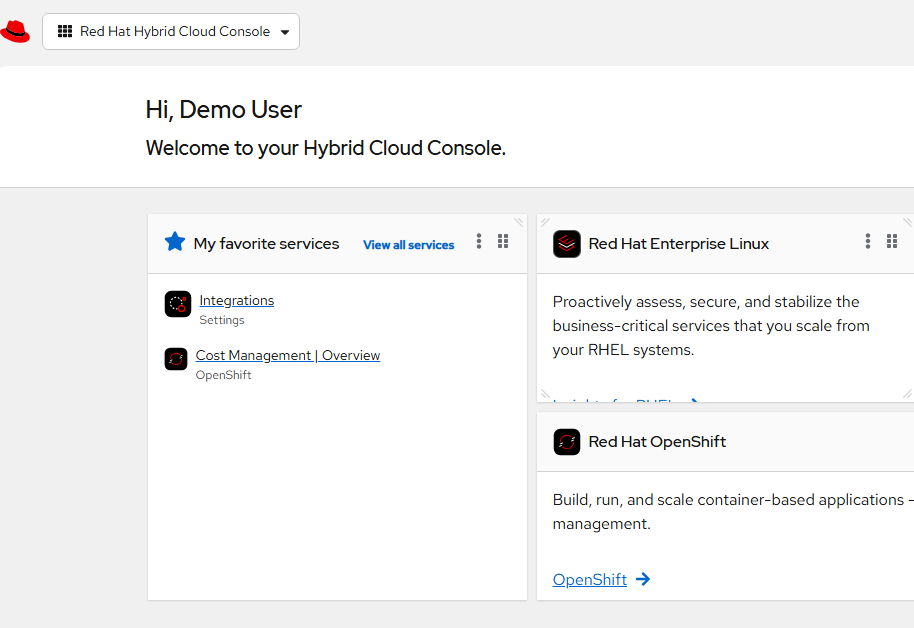Click the dropdown caret beside Hybrid Cloud Console
This screenshot has width=914, height=628.
pos(285,32)
